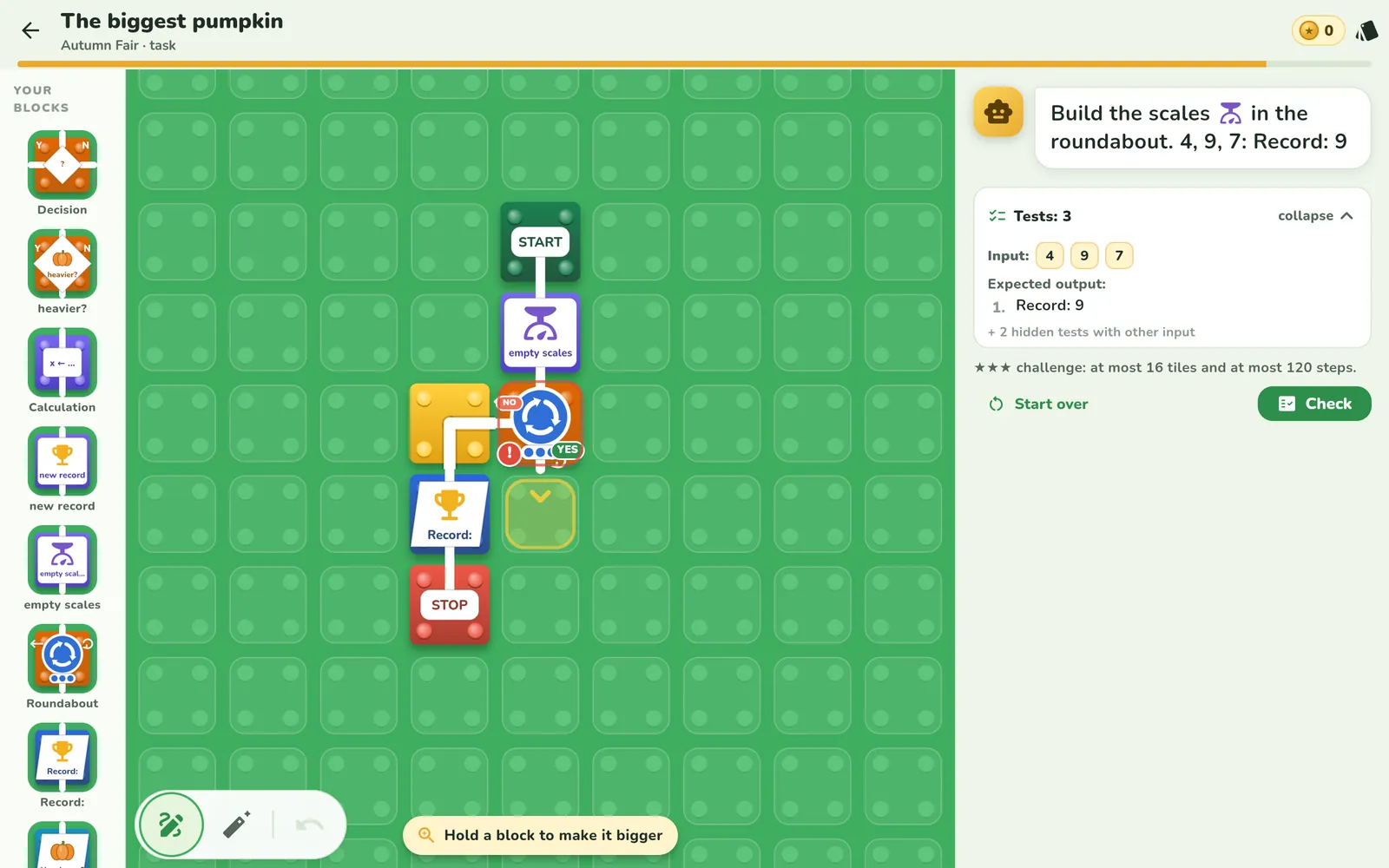The width and height of the screenshot is (1389, 868).
Task: Click the level progress bar
Action: point(694,64)
